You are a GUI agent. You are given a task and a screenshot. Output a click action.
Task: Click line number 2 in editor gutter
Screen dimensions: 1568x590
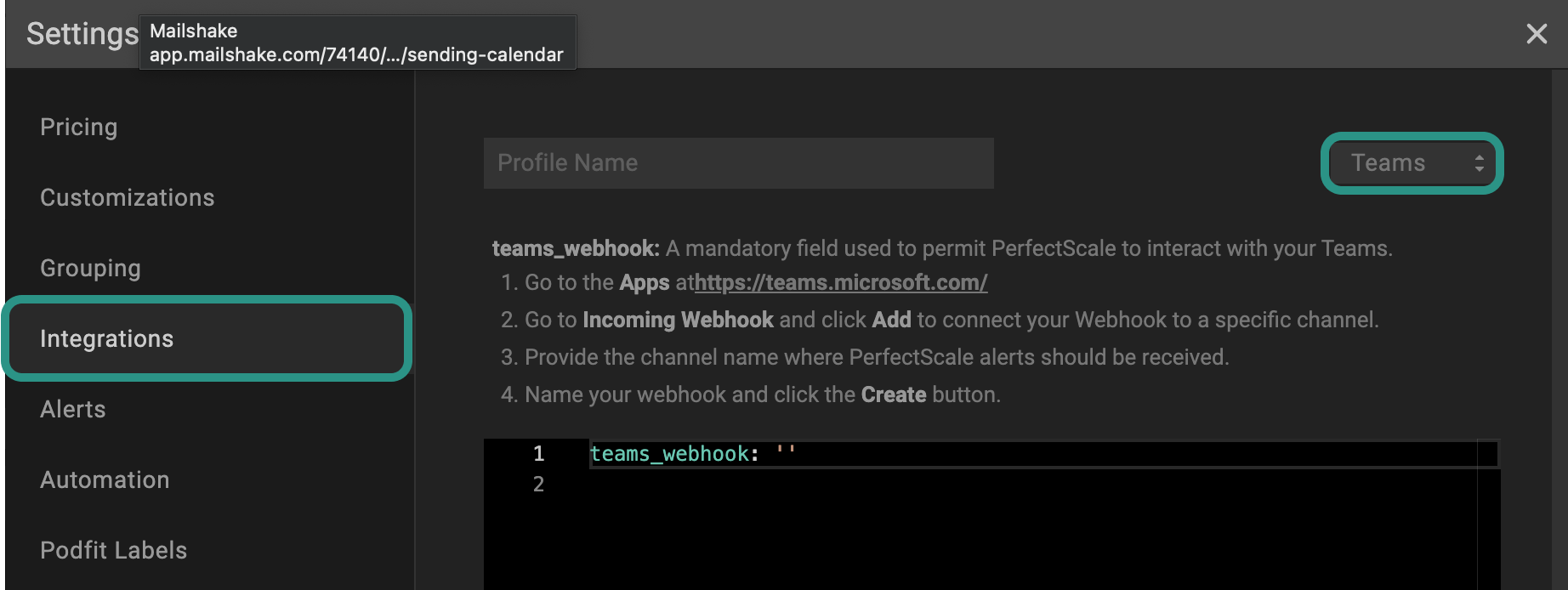(538, 485)
